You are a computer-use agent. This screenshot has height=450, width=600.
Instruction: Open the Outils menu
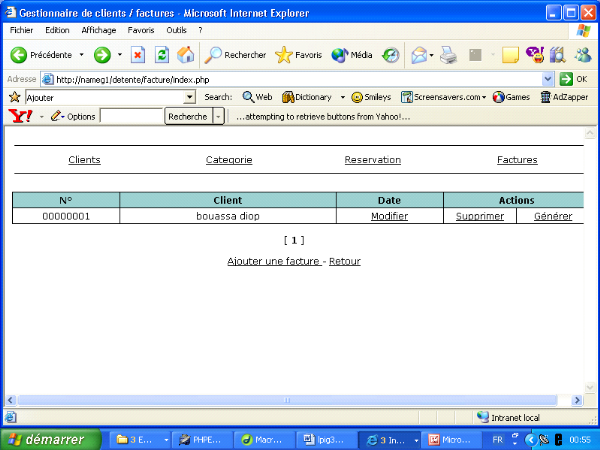[x=176, y=30]
